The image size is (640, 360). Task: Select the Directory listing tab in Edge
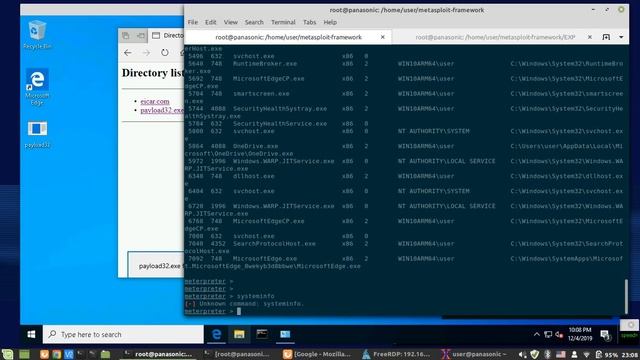pos(167,36)
